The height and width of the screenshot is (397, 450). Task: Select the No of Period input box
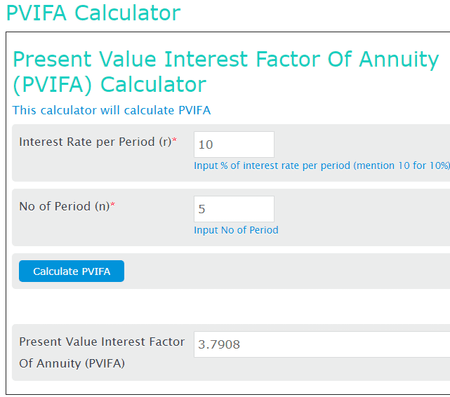click(x=234, y=209)
